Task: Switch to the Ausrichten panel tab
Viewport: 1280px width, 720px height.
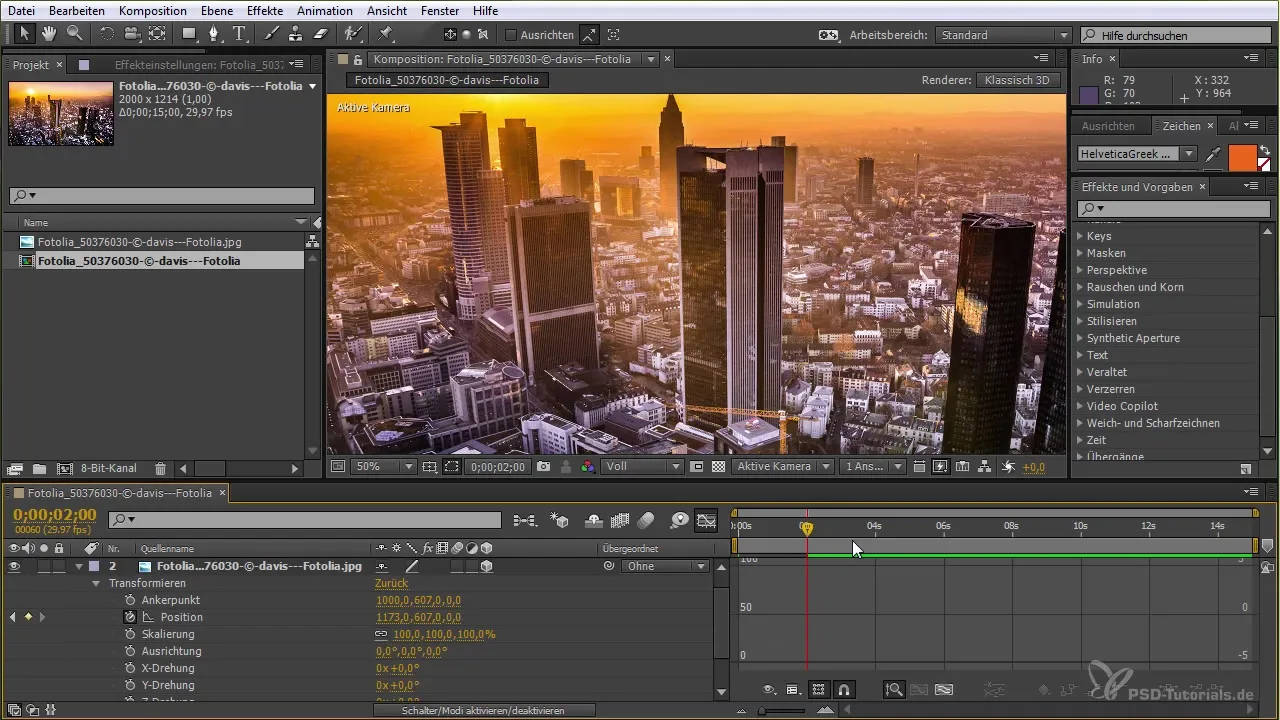Action: coord(1108,126)
